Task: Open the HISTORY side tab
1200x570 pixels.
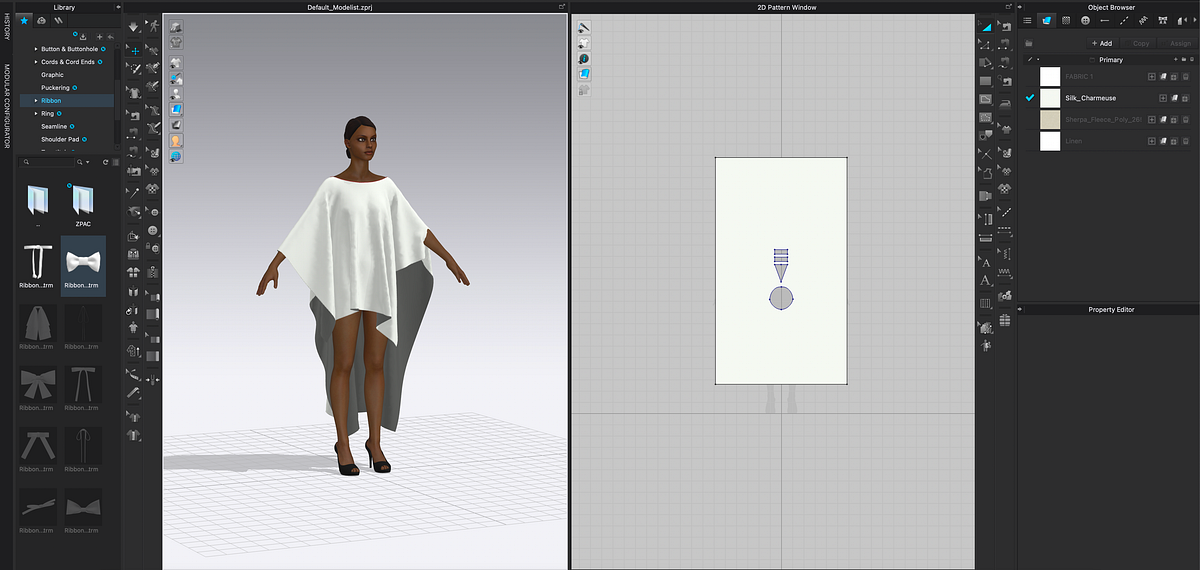Action: [x=7, y=26]
